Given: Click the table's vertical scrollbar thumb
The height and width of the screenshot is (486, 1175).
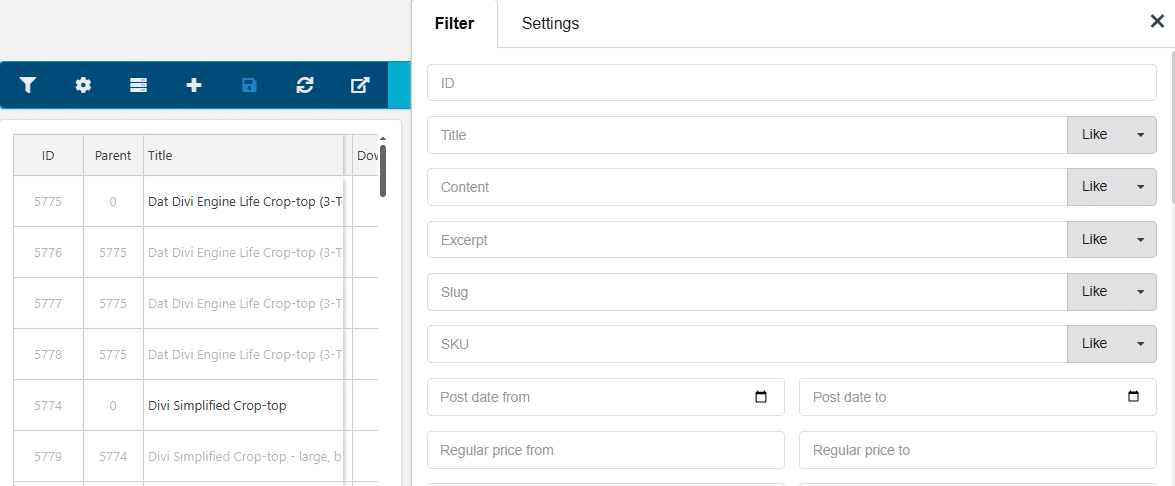Looking at the screenshot, I should (383, 171).
